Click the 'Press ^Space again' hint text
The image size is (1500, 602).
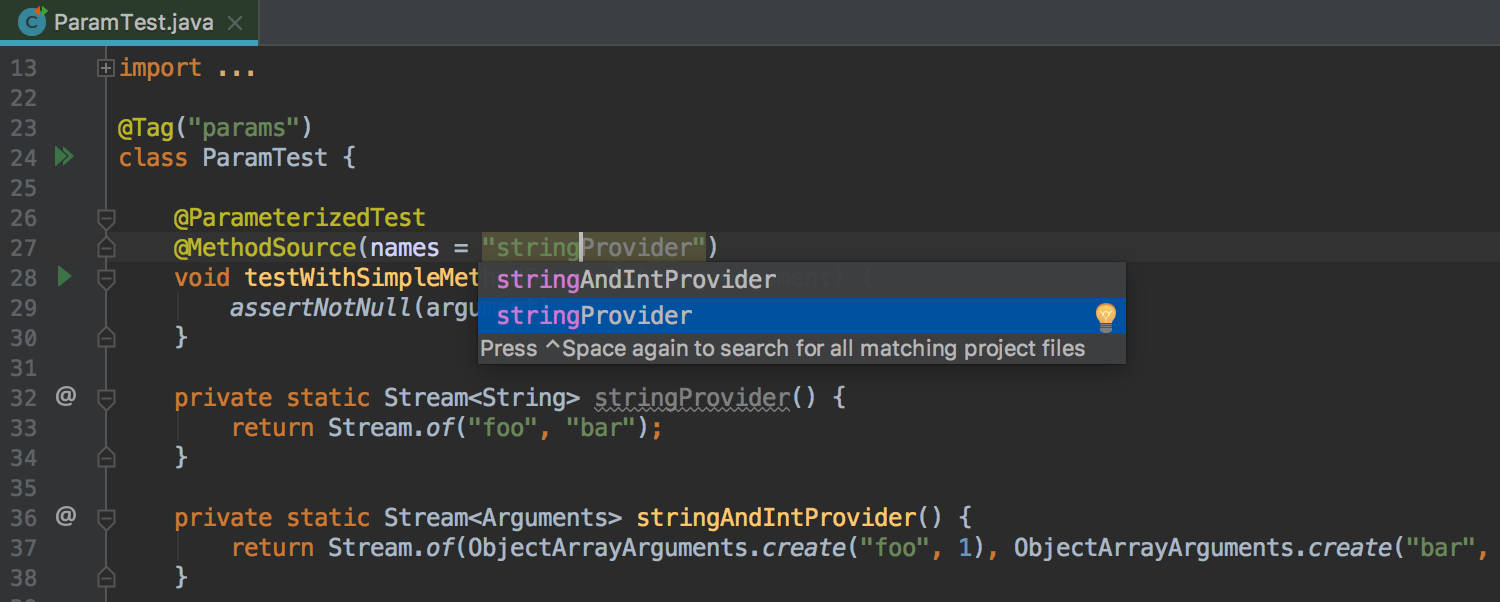(782, 349)
